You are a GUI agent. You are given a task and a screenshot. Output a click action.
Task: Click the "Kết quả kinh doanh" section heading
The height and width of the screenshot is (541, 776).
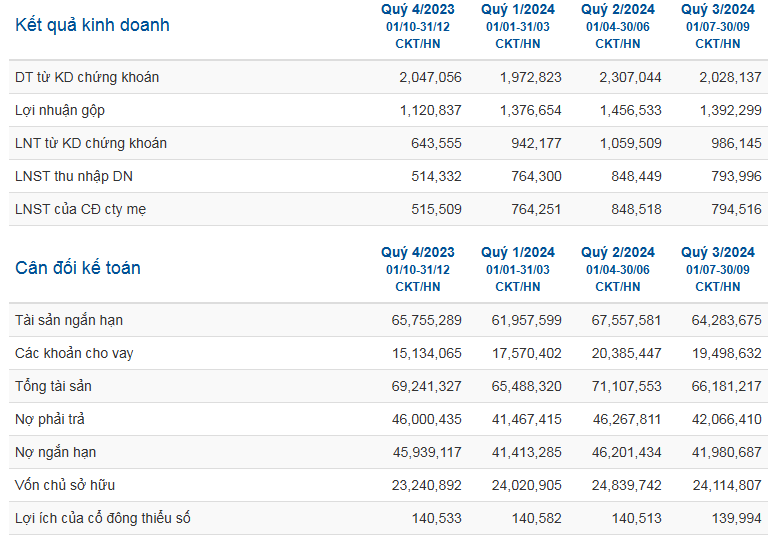pos(92,25)
